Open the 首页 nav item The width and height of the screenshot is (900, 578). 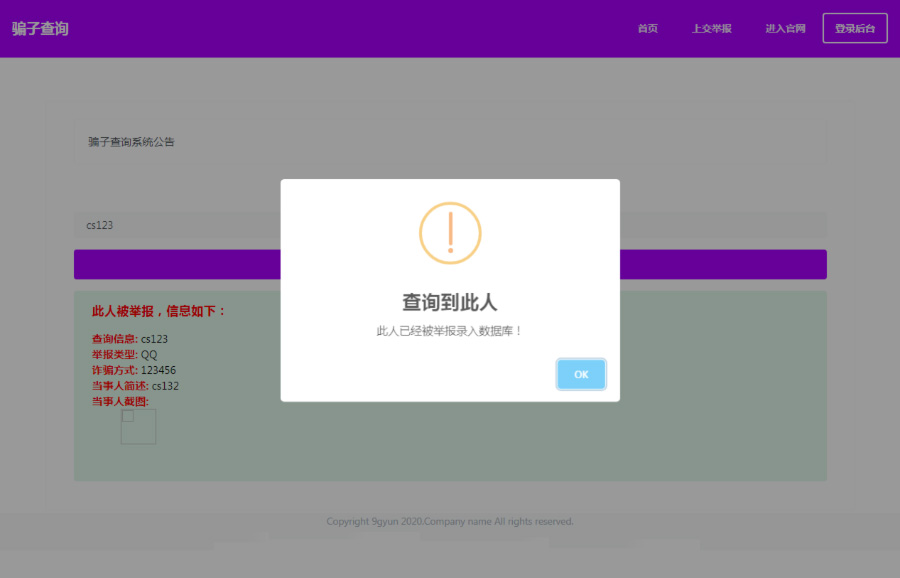point(648,29)
